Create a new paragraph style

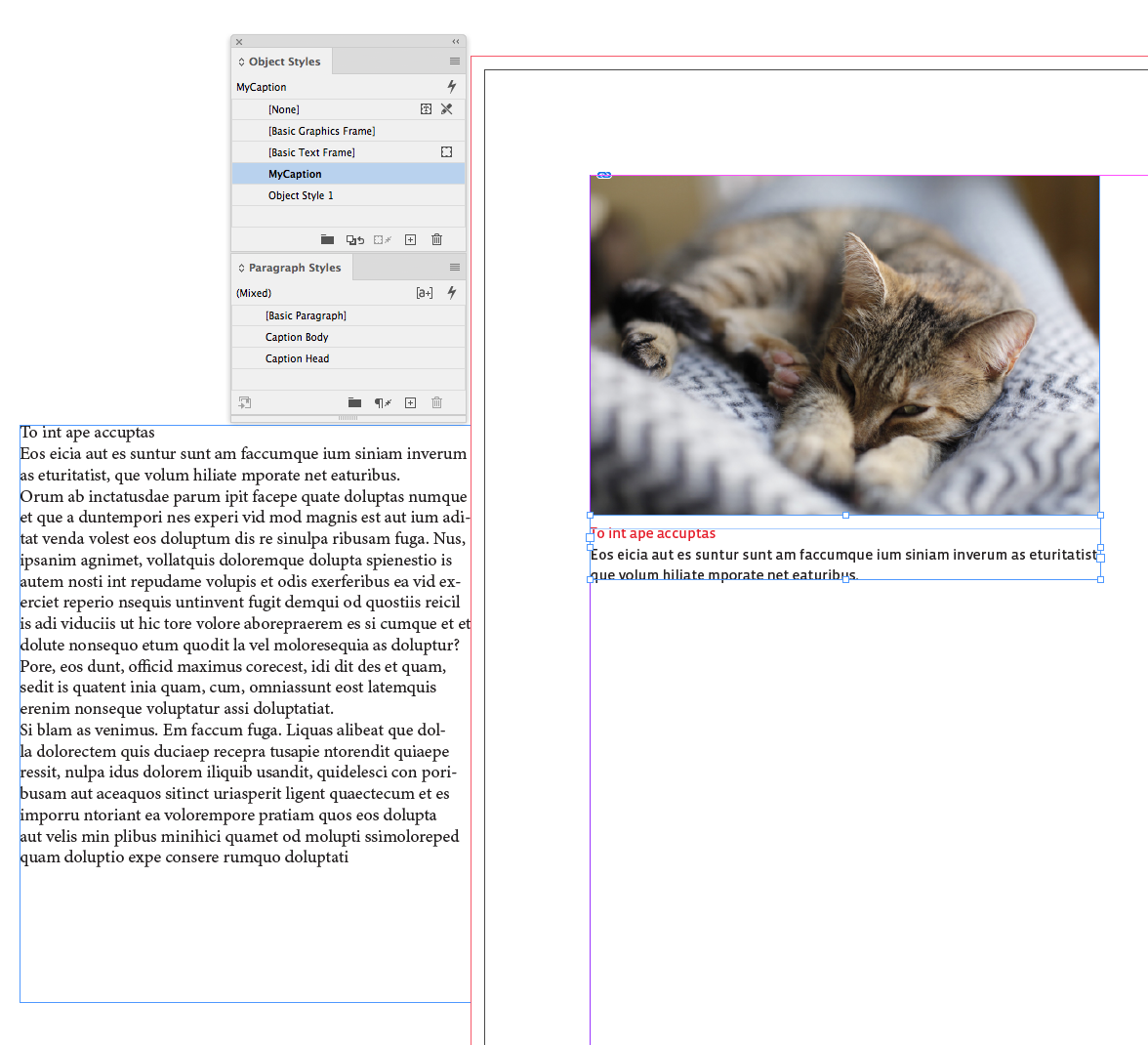point(410,402)
